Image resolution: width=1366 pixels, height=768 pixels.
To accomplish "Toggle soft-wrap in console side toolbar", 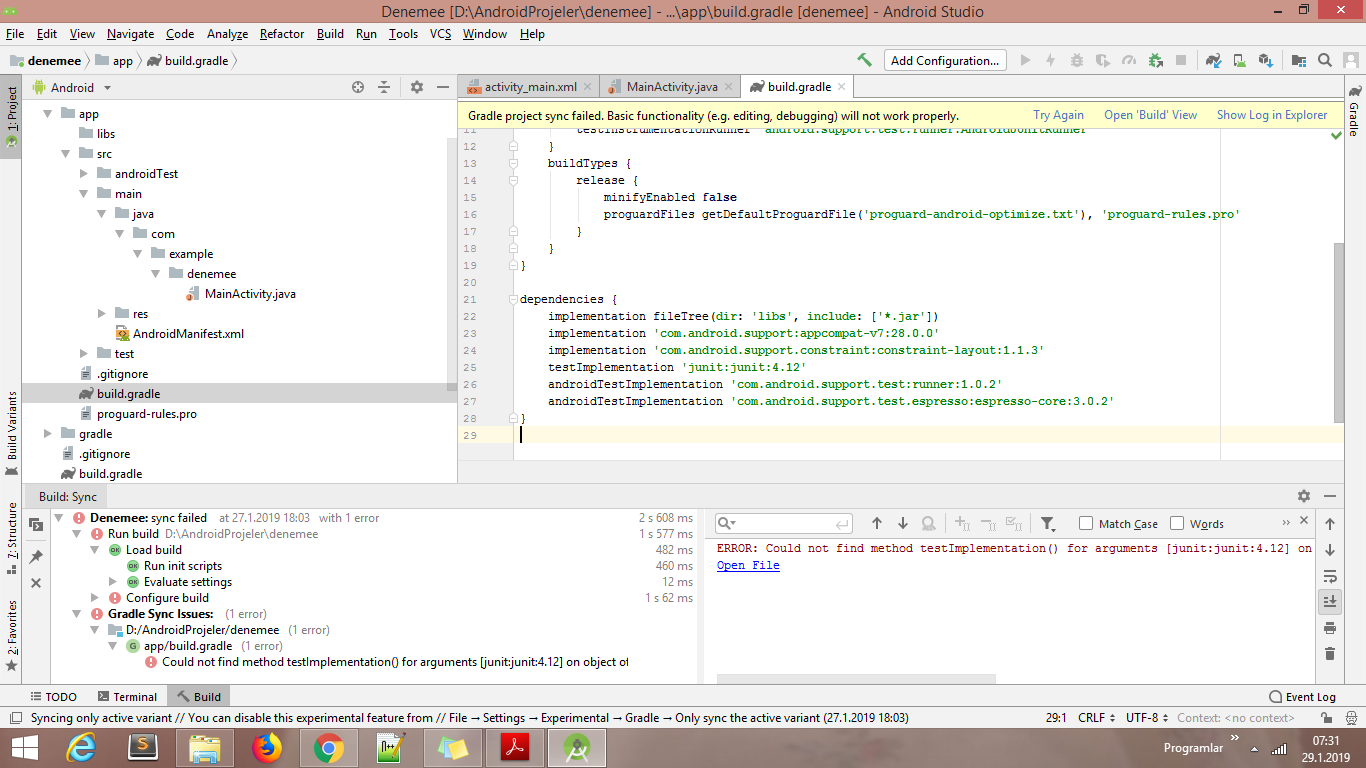I will [x=1330, y=576].
